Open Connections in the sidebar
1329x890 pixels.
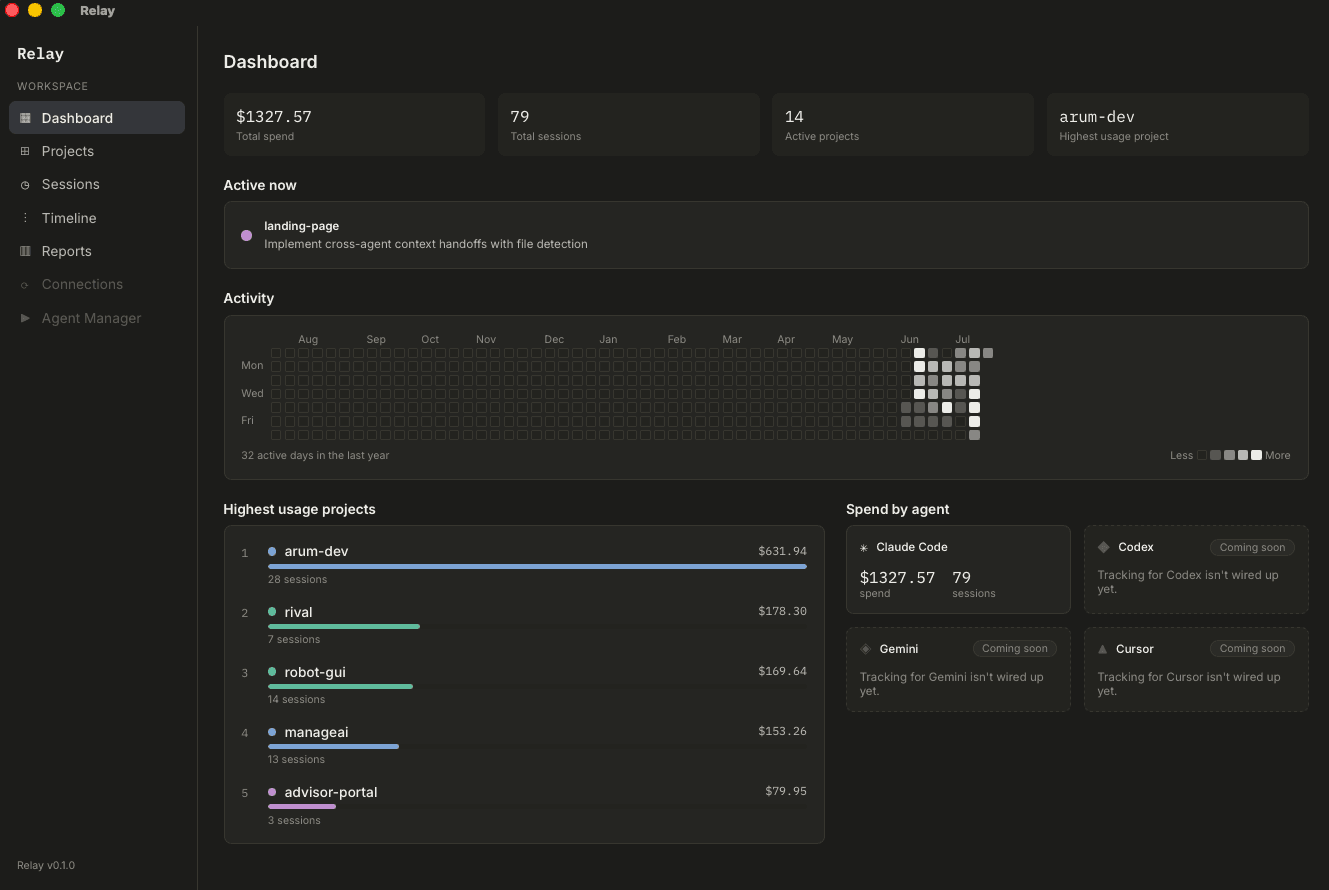coord(97,284)
